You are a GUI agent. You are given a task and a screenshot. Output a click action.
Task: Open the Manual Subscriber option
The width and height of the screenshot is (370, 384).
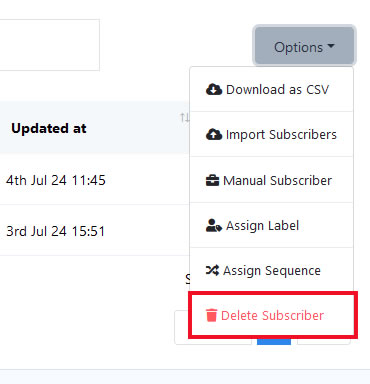click(271, 180)
